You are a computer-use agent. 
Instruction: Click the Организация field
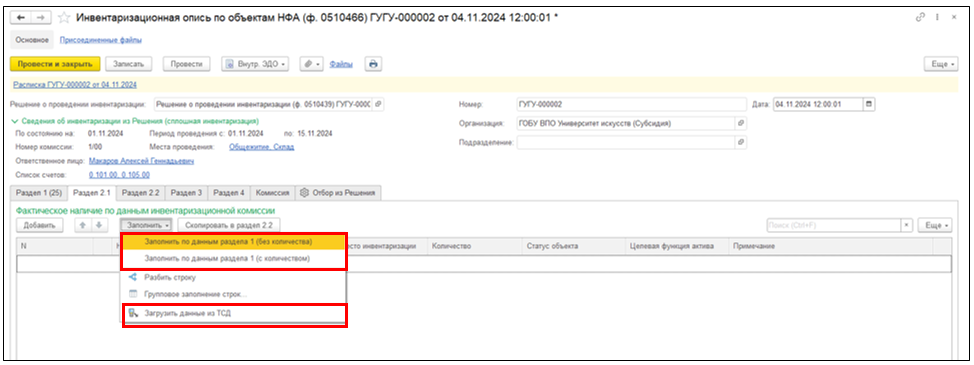[626, 123]
